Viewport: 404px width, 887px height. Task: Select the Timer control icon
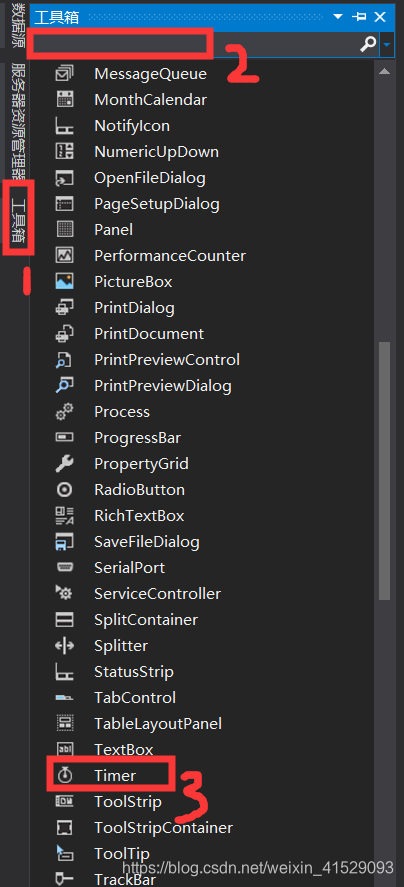[64, 776]
